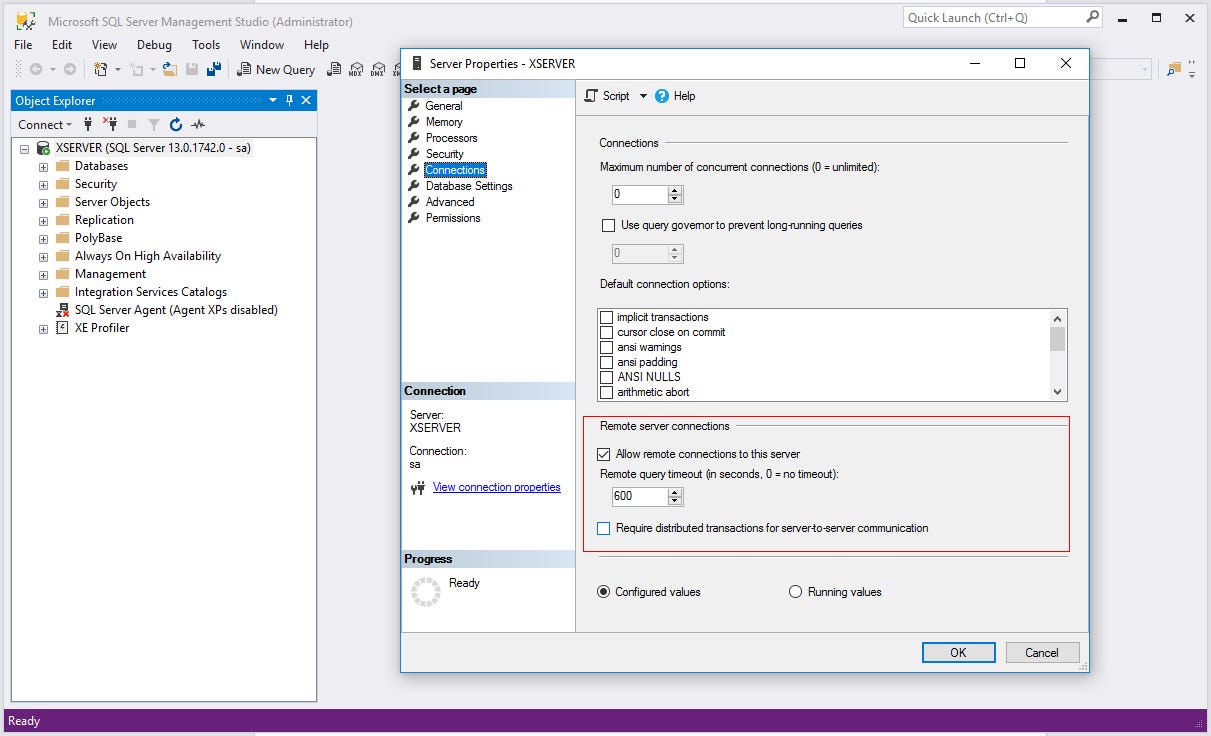The image size is (1211, 736).
Task: Click the Disconnect plug icon
Action: click(x=110, y=124)
